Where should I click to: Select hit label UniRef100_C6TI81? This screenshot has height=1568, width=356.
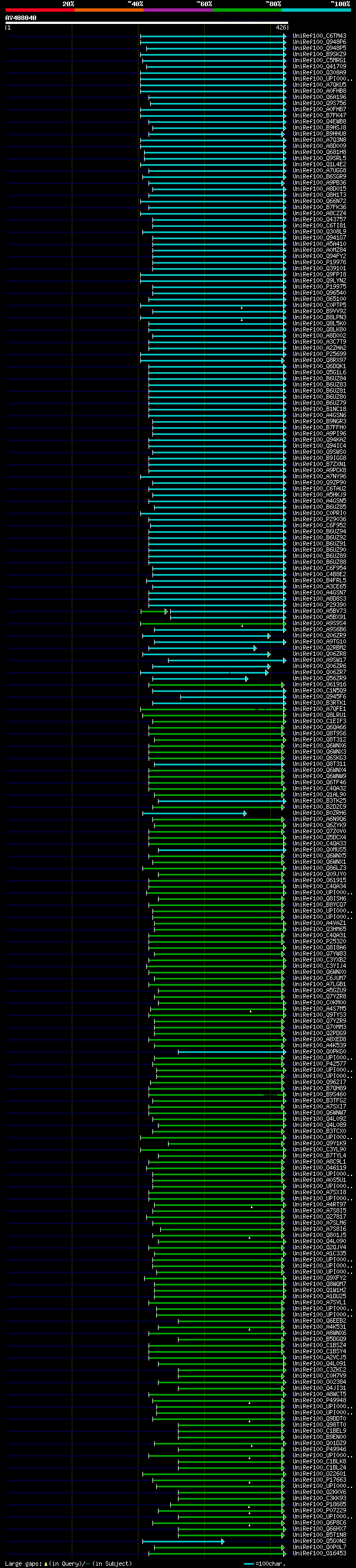click(319, 225)
